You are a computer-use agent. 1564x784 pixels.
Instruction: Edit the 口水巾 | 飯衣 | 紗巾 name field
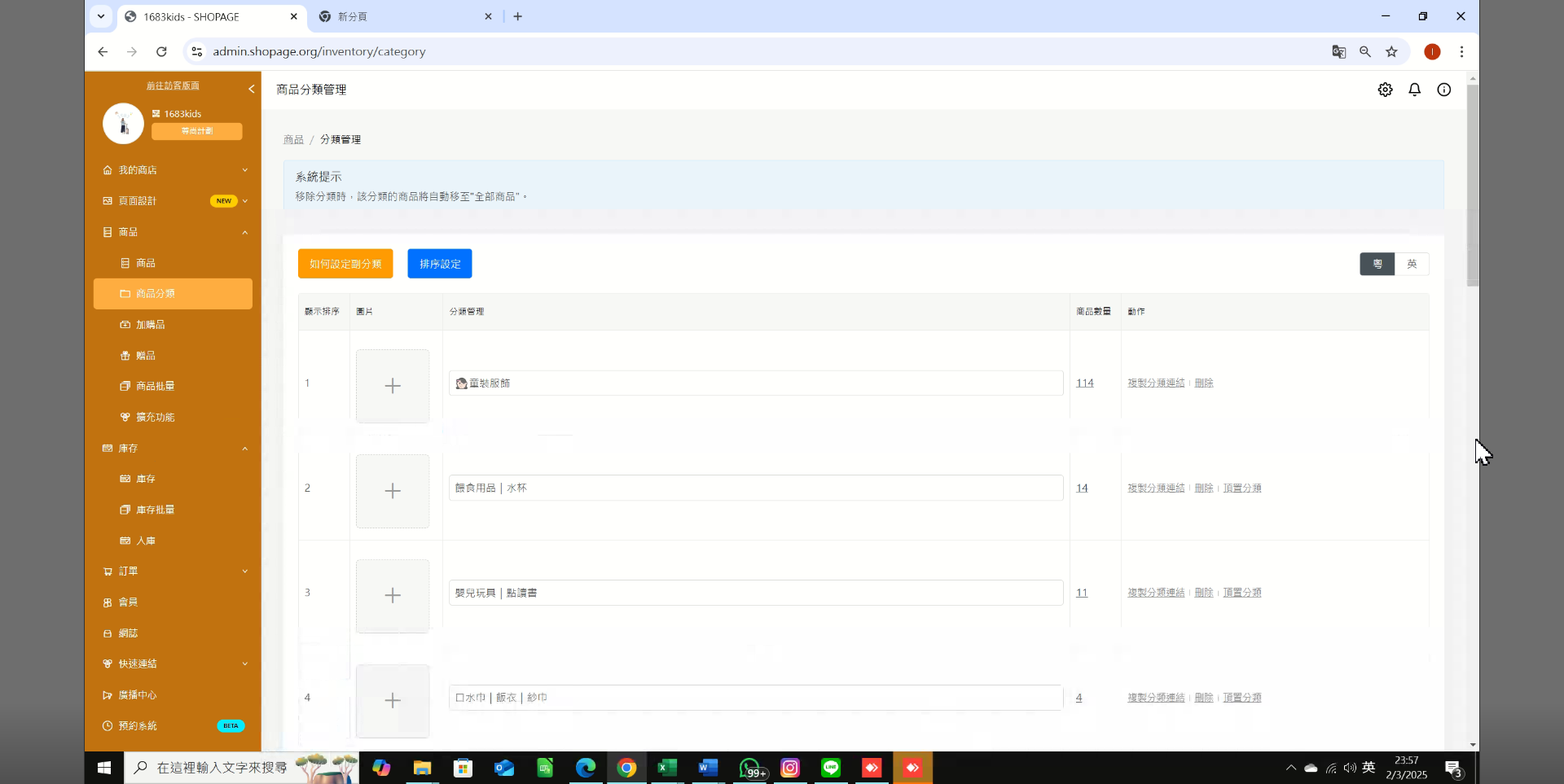click(x=756, y=698)
